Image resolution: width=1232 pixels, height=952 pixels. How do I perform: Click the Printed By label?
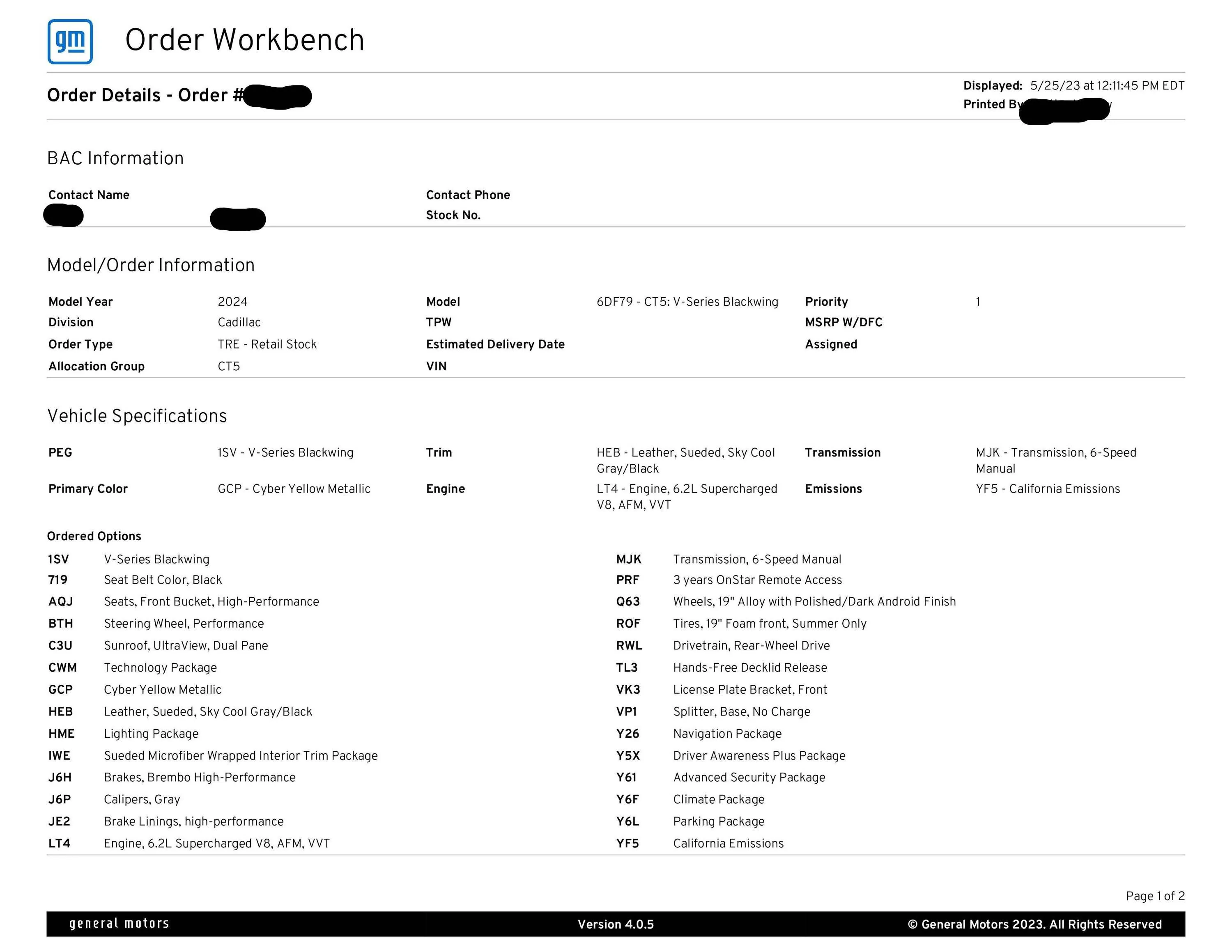click(x=992, y=104)
